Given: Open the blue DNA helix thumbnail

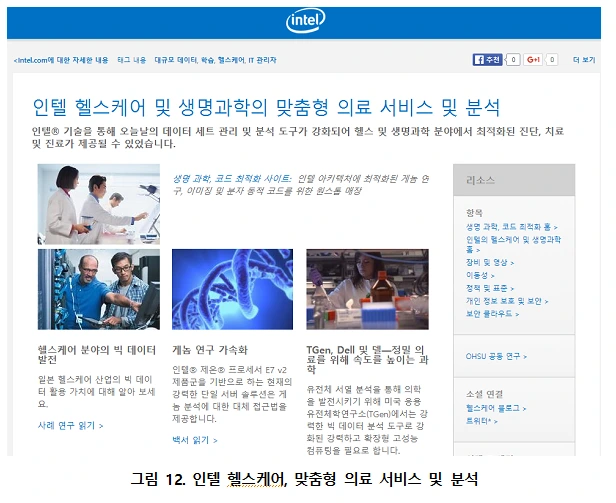Looking at the screenshot, I should point(233,289).
